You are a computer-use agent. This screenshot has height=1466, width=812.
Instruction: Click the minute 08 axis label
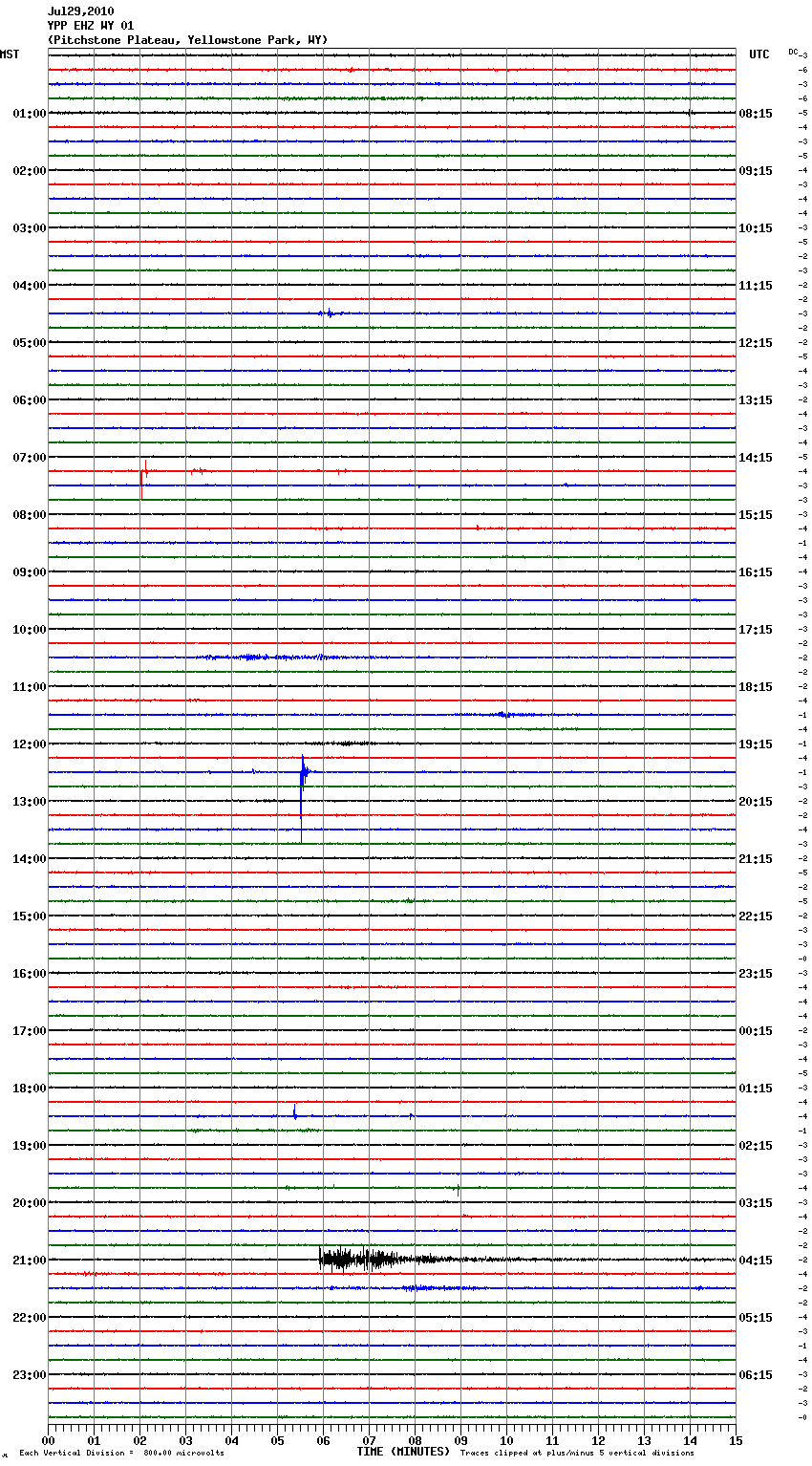click(x=415, y=1440)
